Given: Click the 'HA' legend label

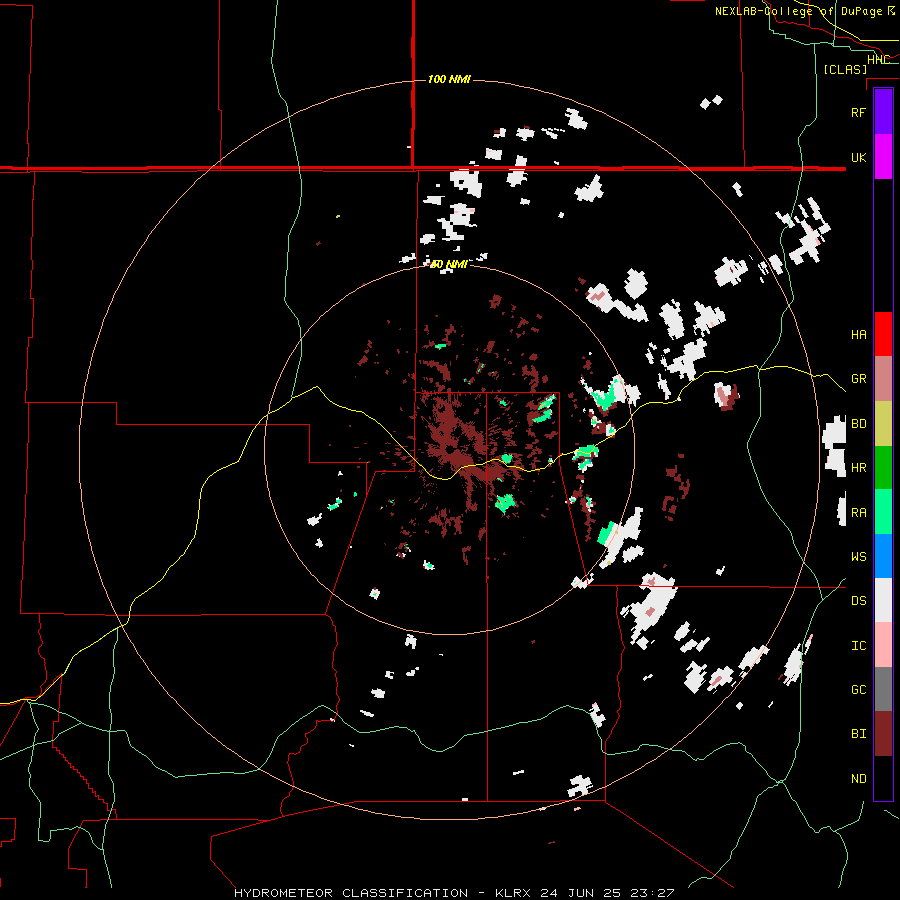Looking at the screenshot, I should pyautogui.click(x=858, y=334).
